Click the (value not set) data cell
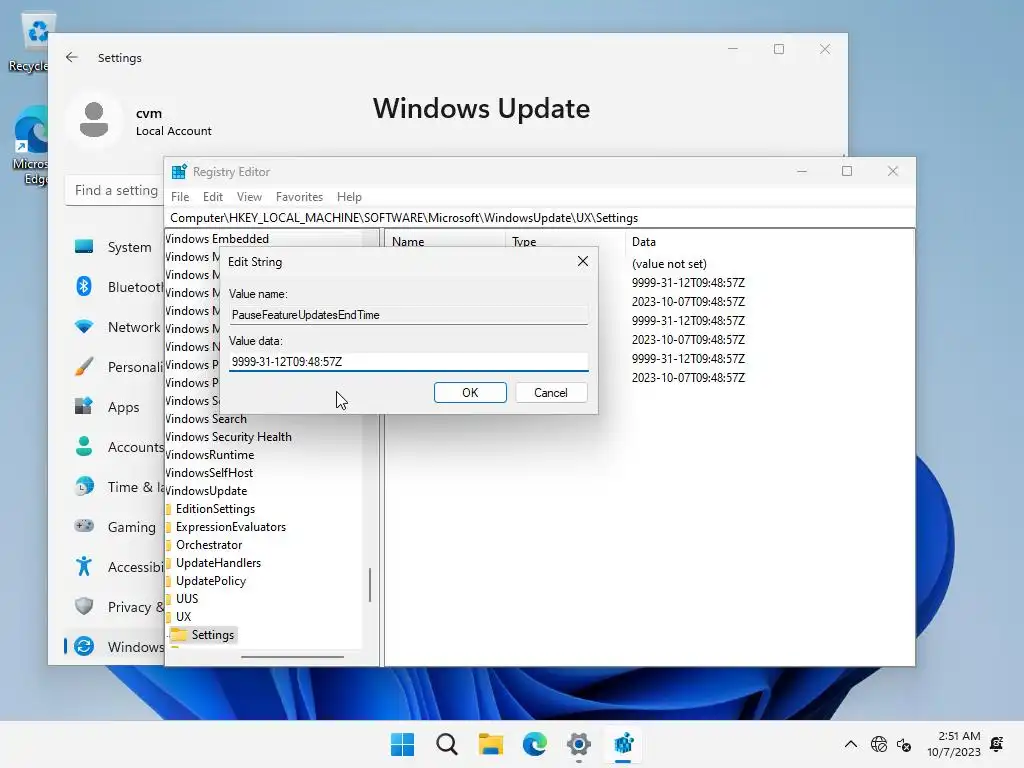The height and width of the screenshot is (768, 1024). pyautogui.click(x=669, y=264)
